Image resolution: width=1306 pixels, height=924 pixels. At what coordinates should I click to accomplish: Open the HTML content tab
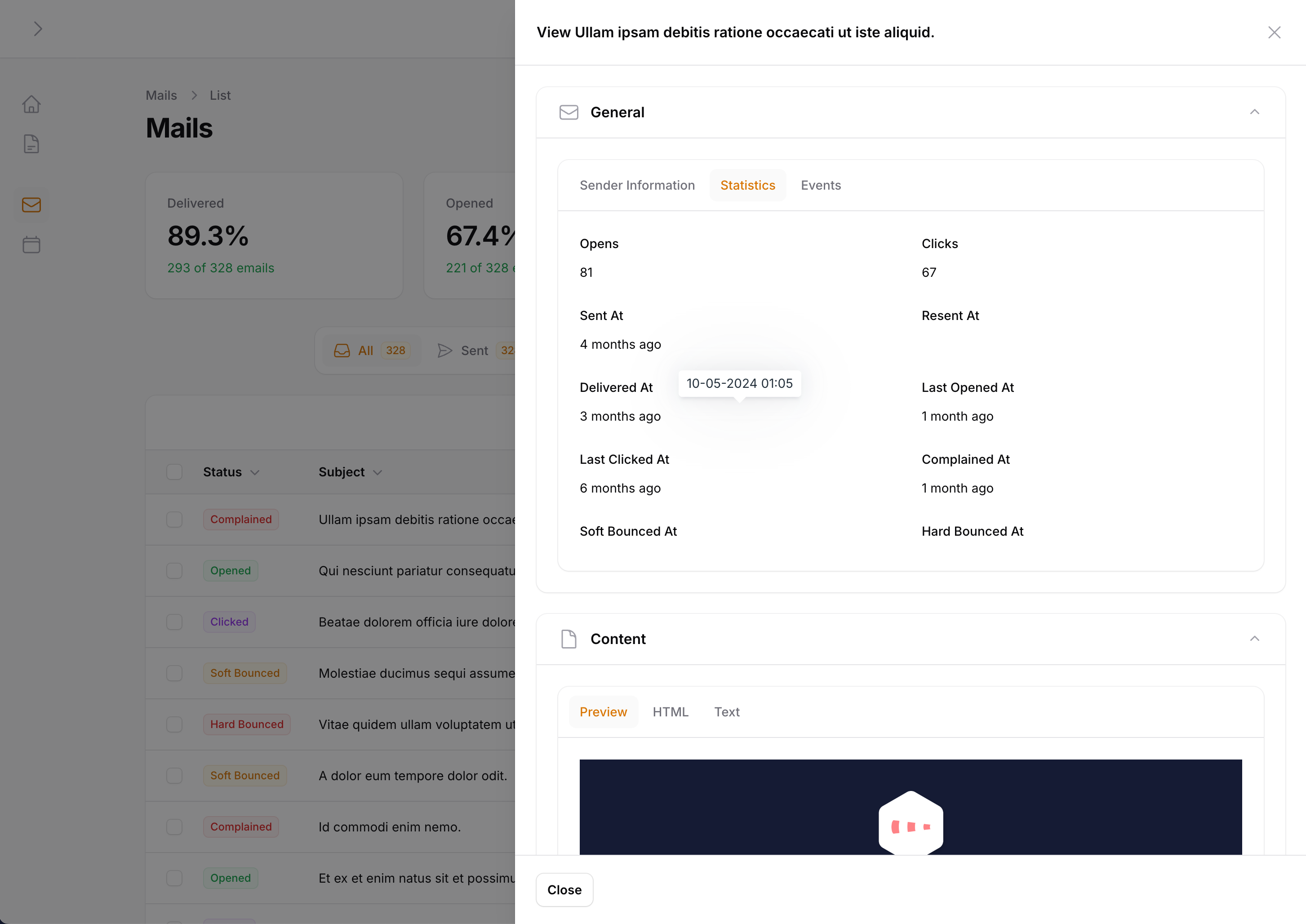pos(670,712)
